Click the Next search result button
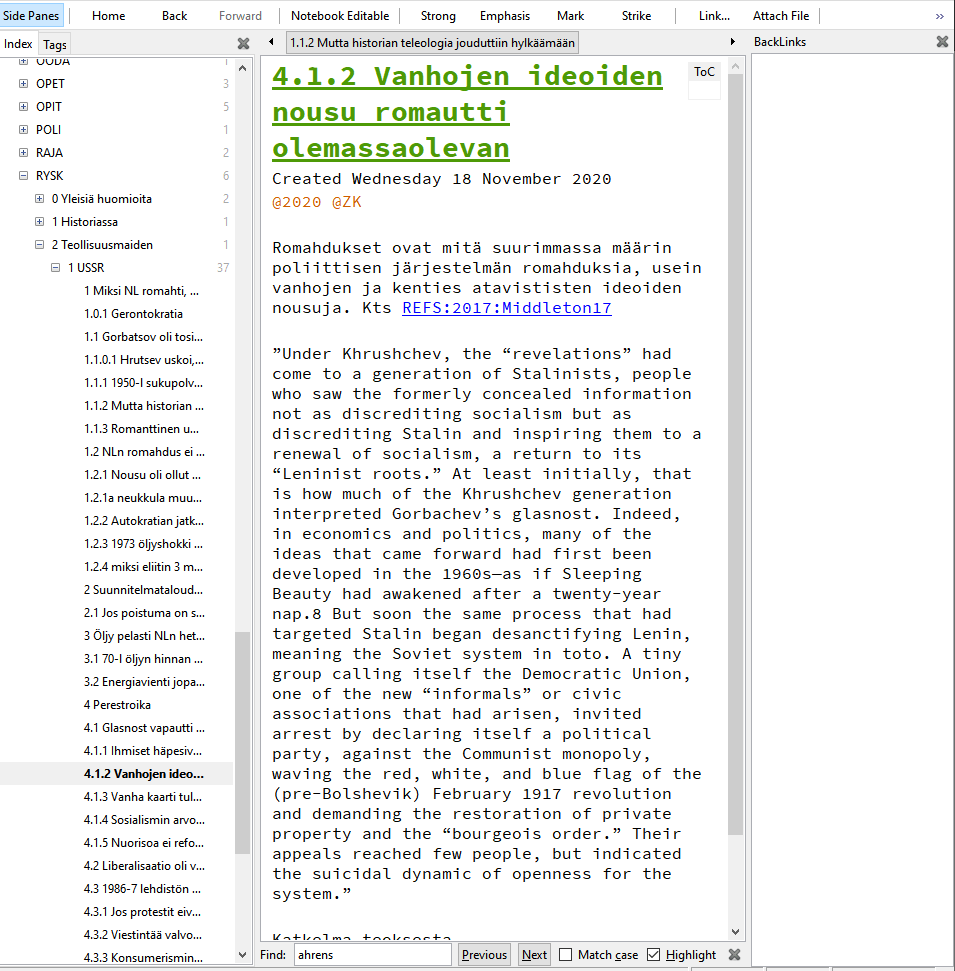The width and height of the screenshot is (955, 971). coord(534,955)
